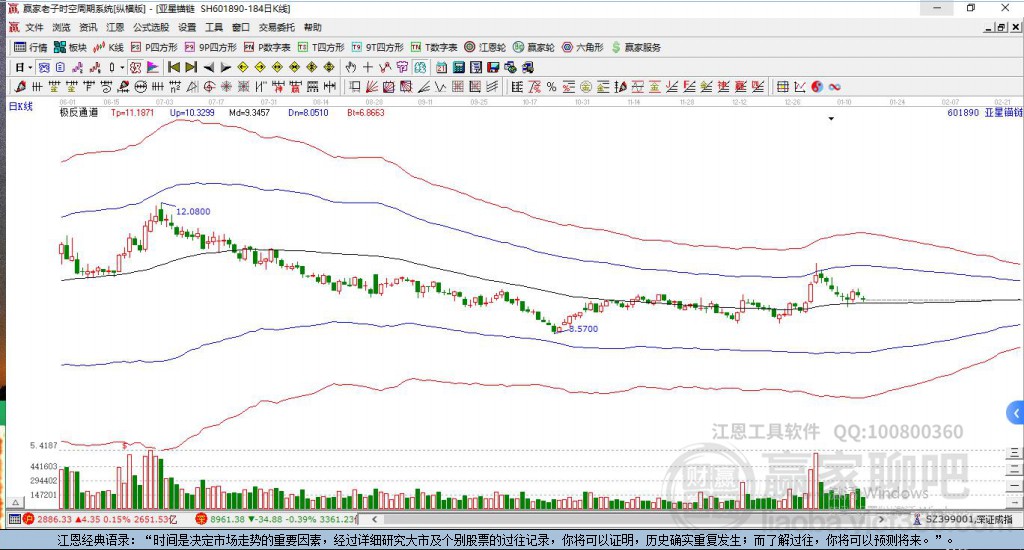This screenshot has width=1024, height=550.
Task: Select the red pencil drawing tool
Action: coord(20,86)
